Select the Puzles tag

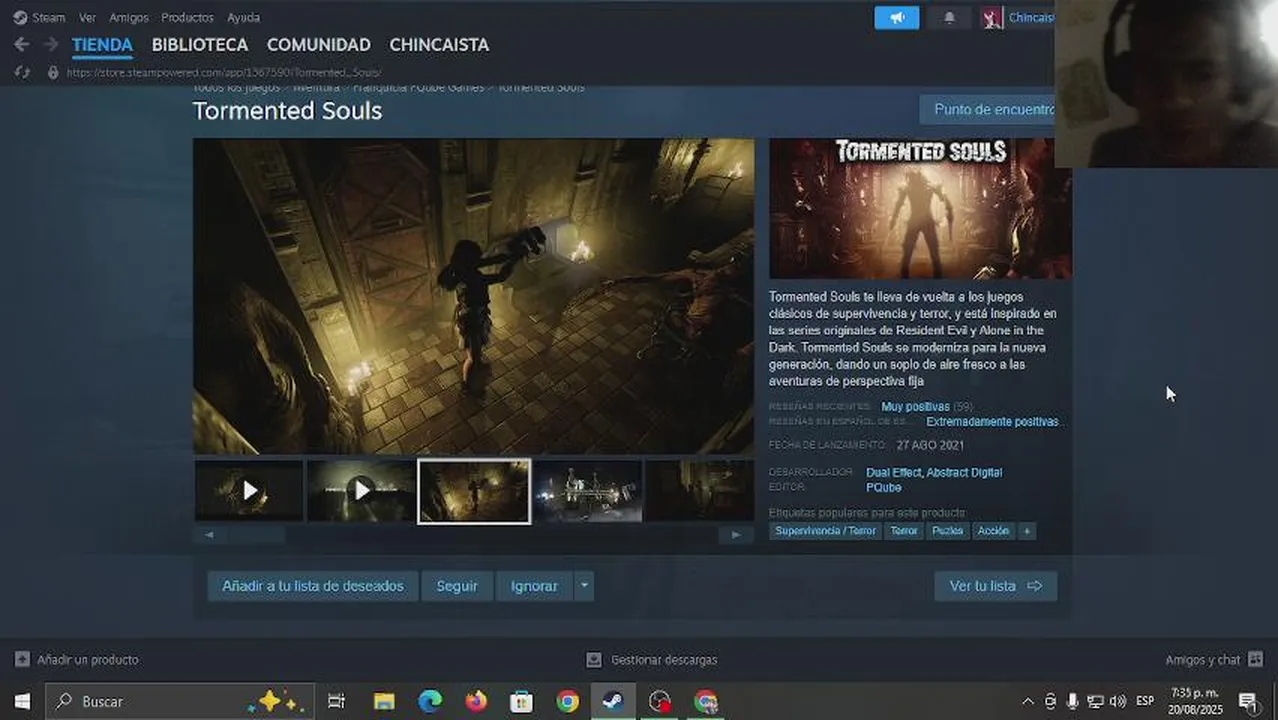948,531
